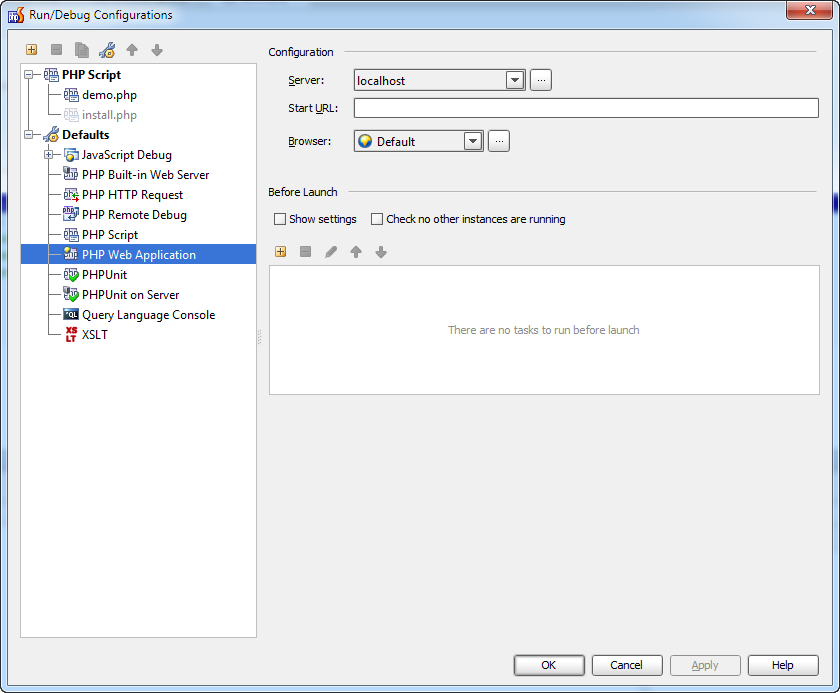This screenshot has width=840, height=693.
Task: Remove configuration using minus icon
Action: 56,50
